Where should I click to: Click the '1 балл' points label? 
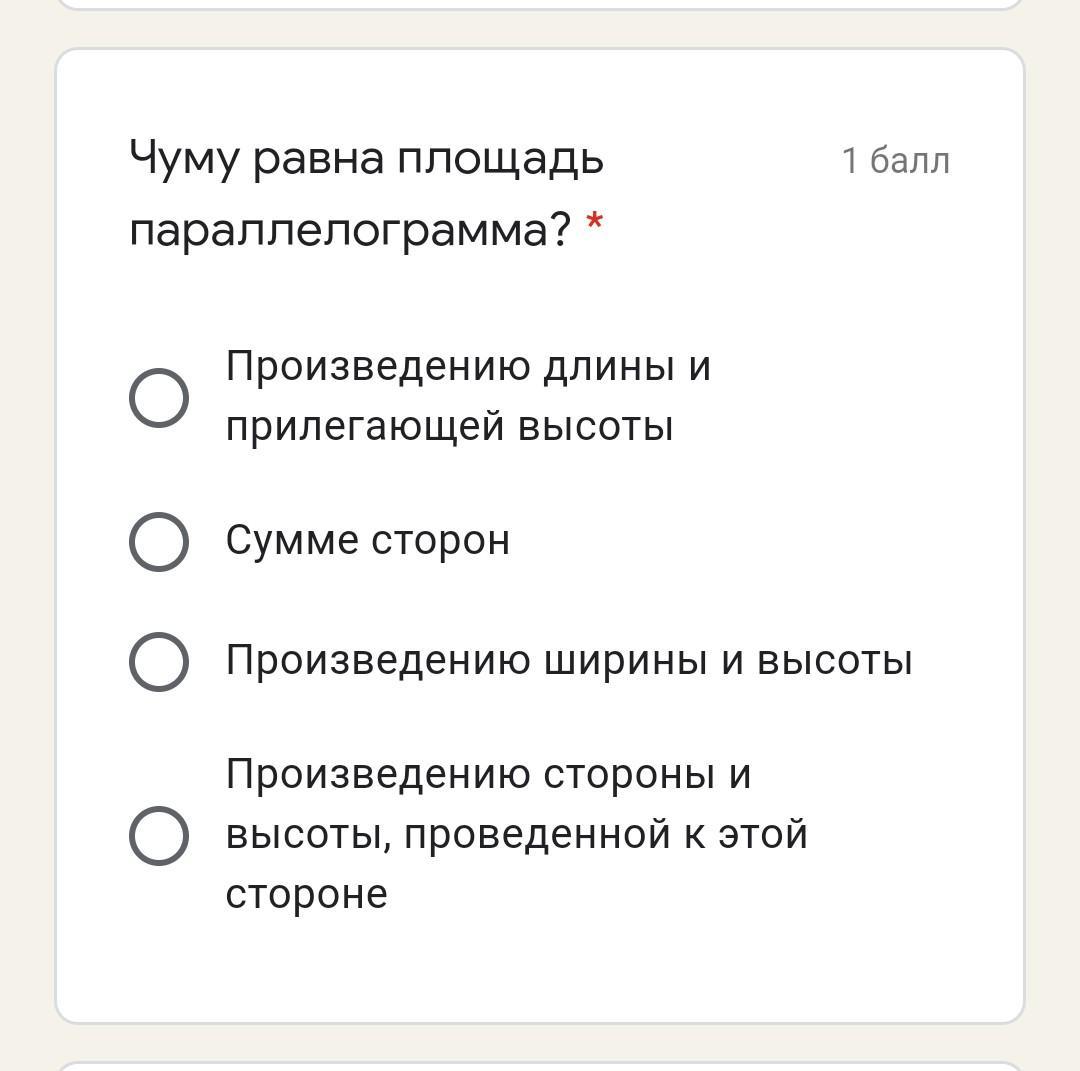895,161
